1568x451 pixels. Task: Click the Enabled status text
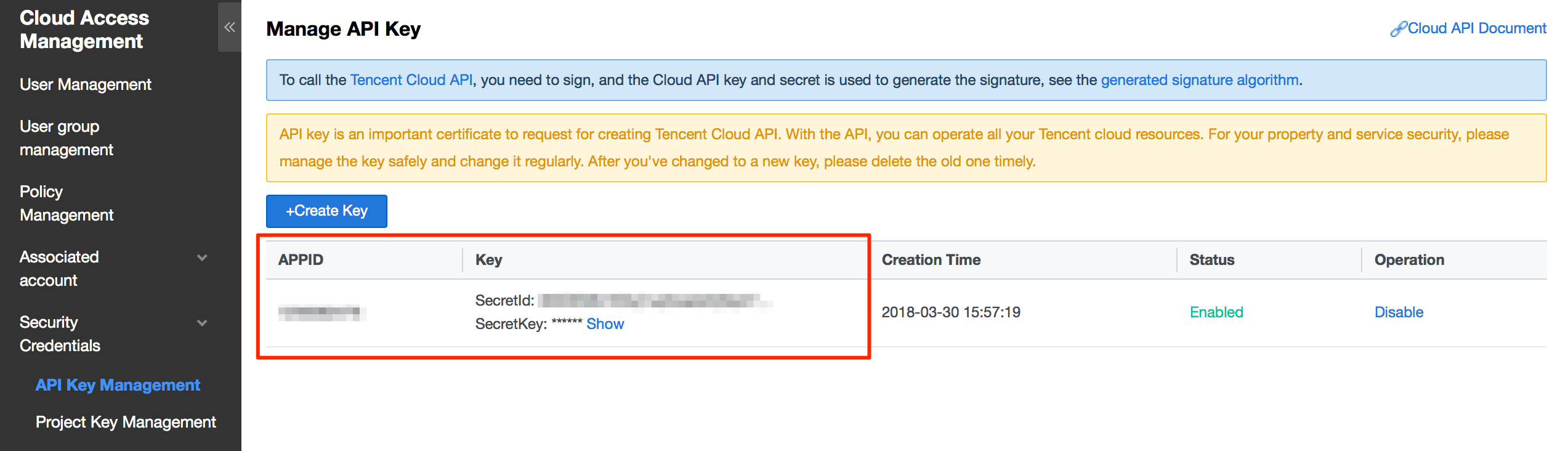[x=1216, y=312]
